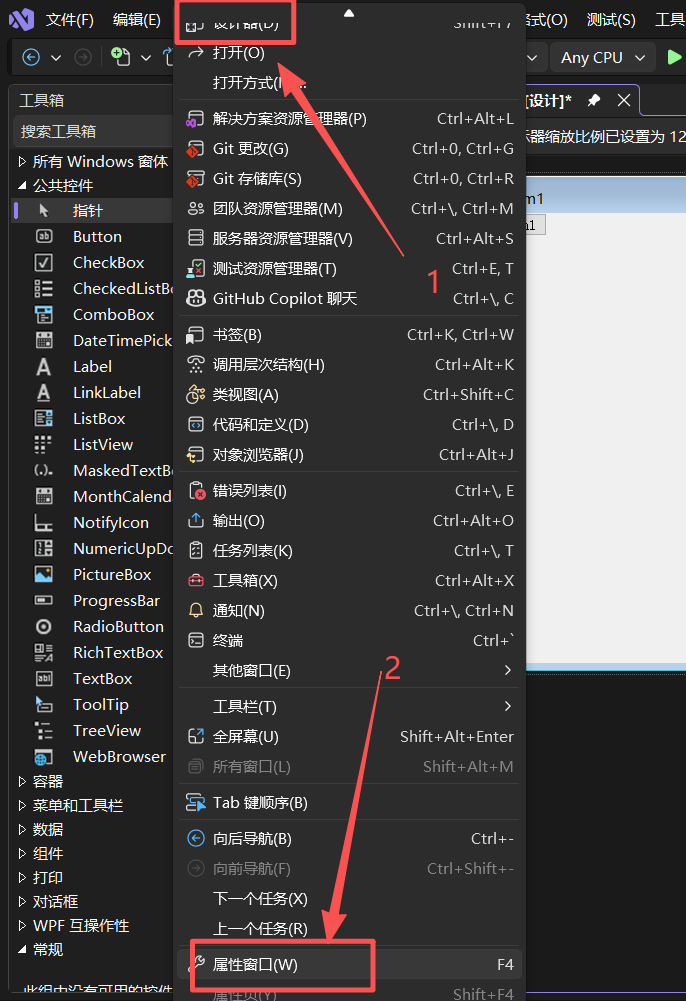Click the navigate backward toolbar icon
The height and width of the screenshot is (1001, 686).
tap(31, 57)
